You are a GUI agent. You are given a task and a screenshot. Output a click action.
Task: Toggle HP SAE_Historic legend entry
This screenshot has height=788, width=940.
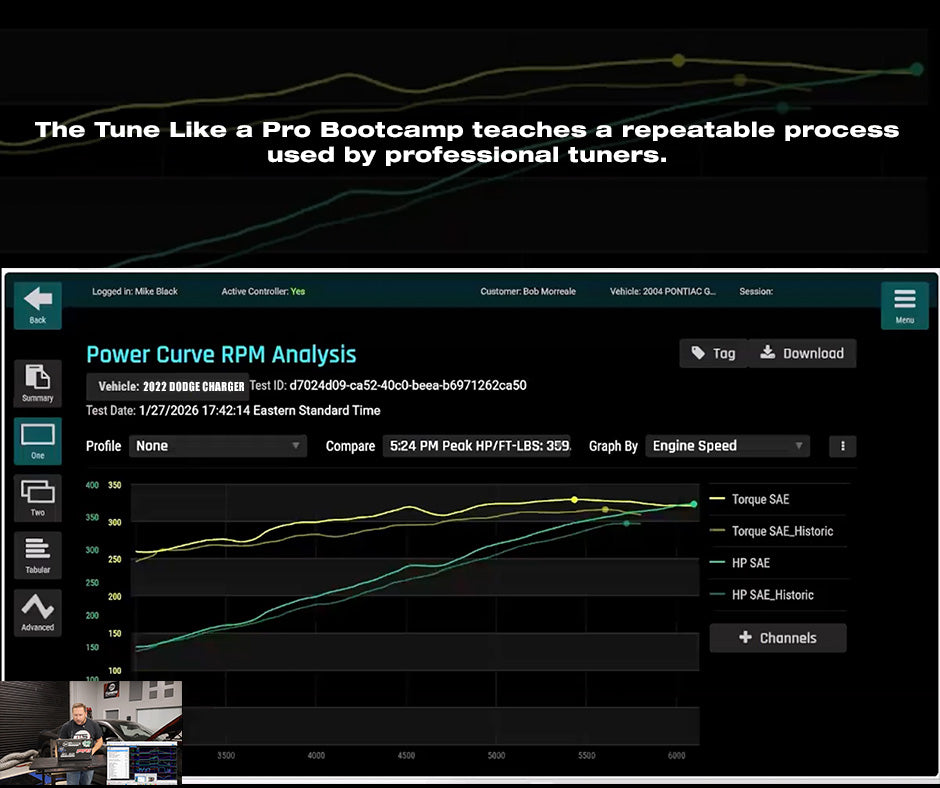click(x=761, y=595)
